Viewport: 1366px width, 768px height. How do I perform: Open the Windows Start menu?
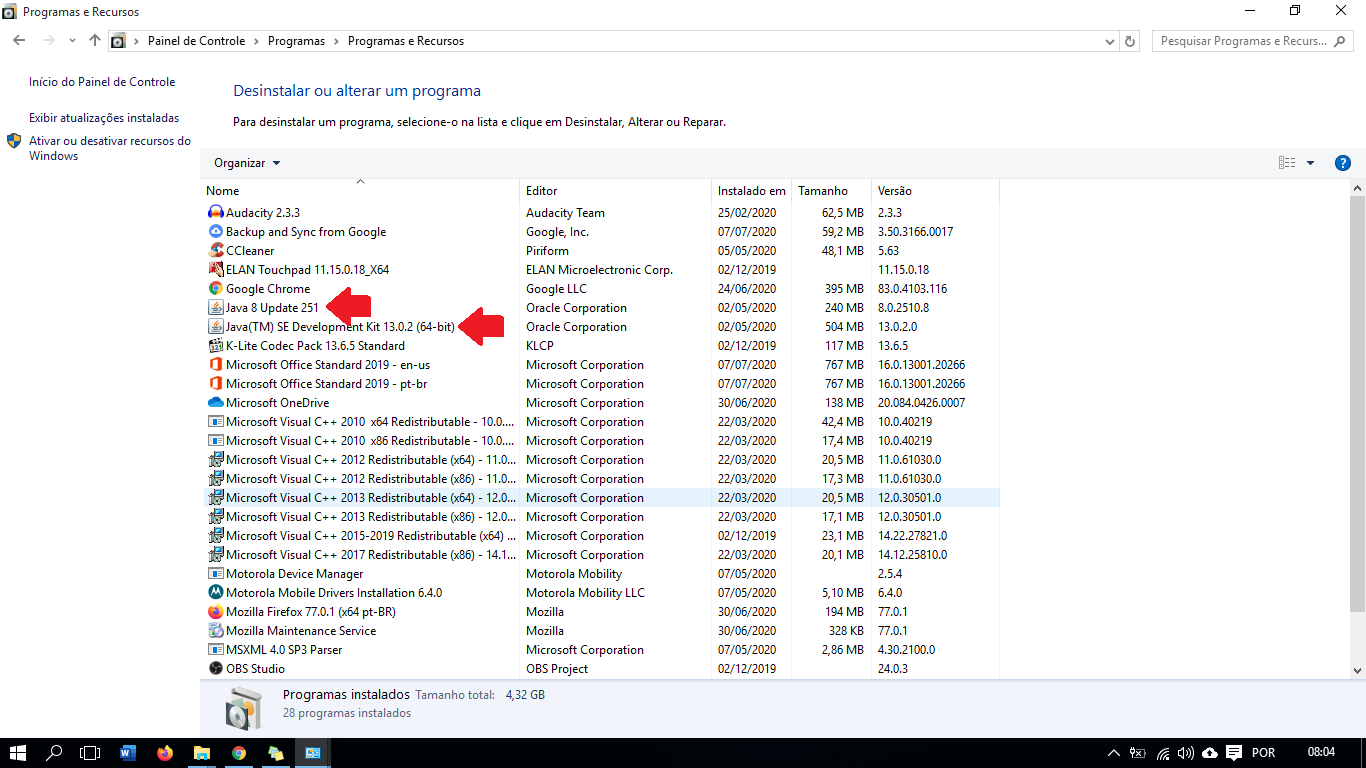tap(18, 752)
